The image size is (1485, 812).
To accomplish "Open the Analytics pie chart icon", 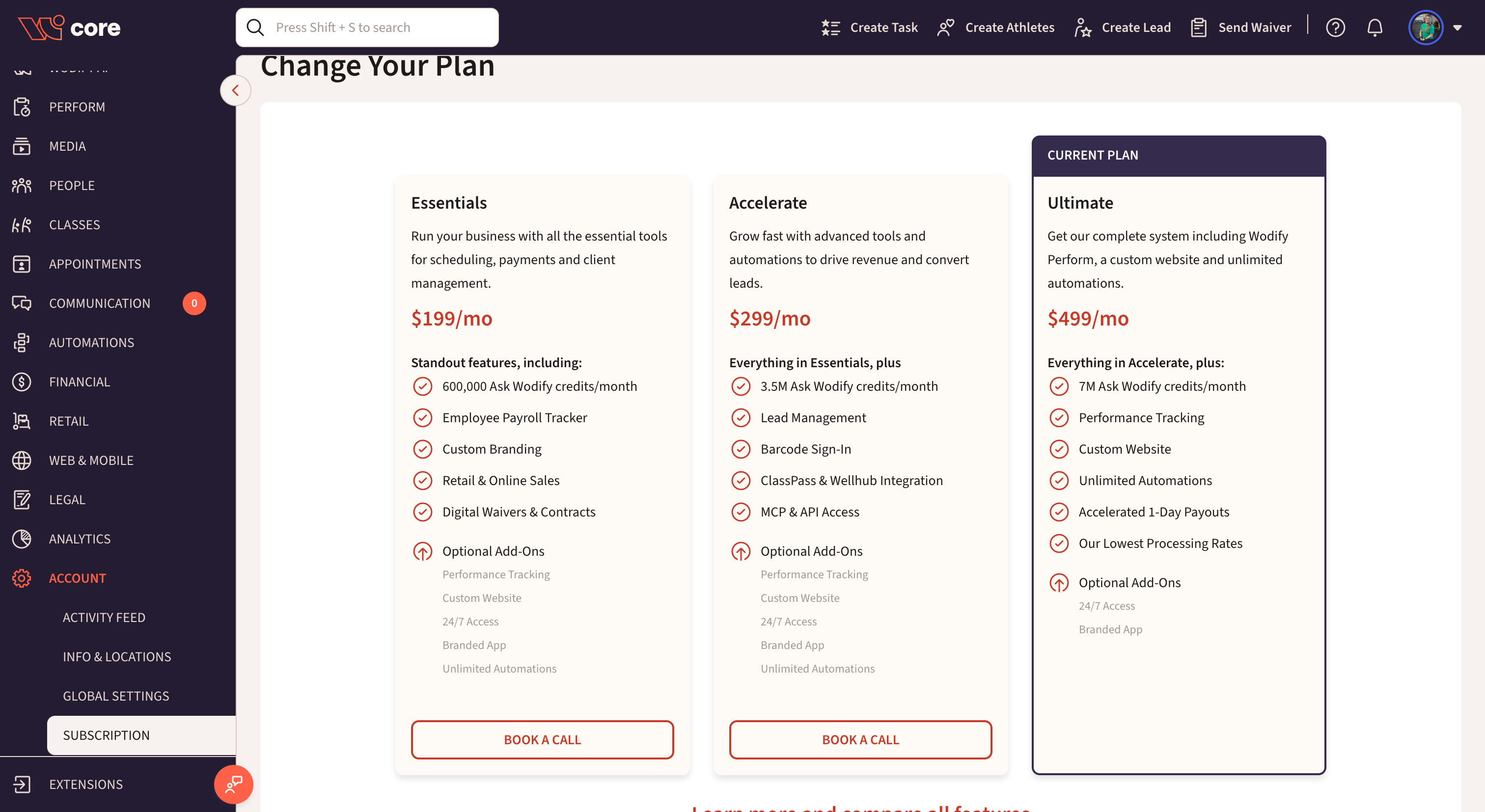I will (21, 539).
